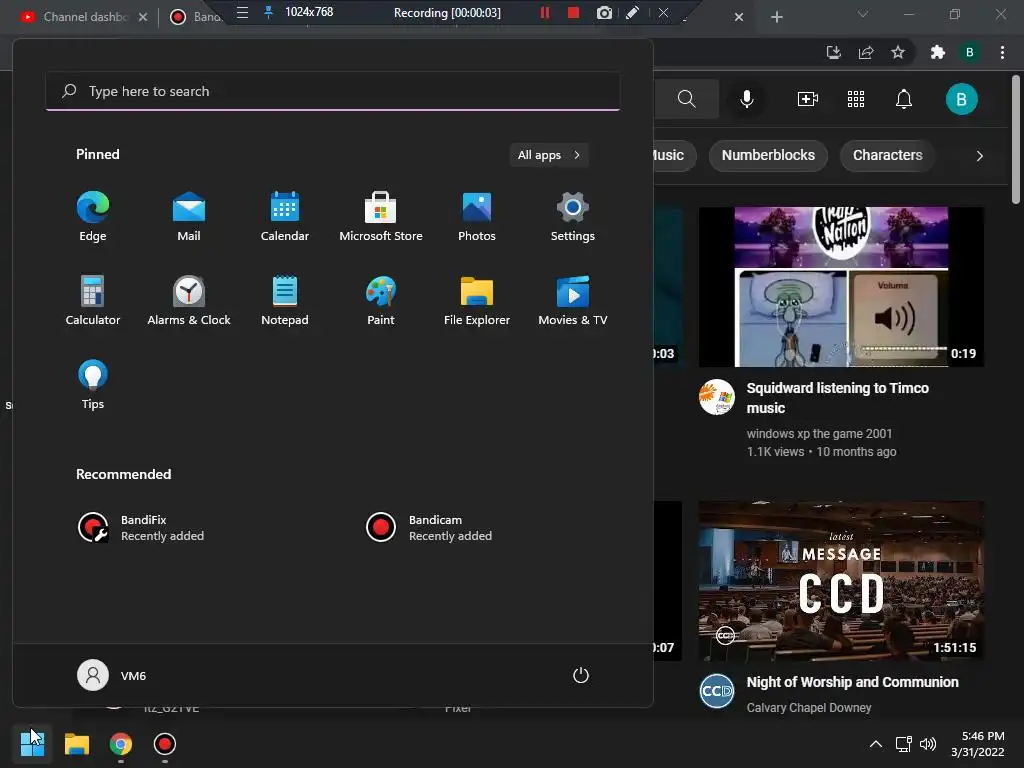The width and height of the screenshot is (1024, 768).
Task: Click the Start menu power button
Action: pyautogui.click(x=581, y=675)
